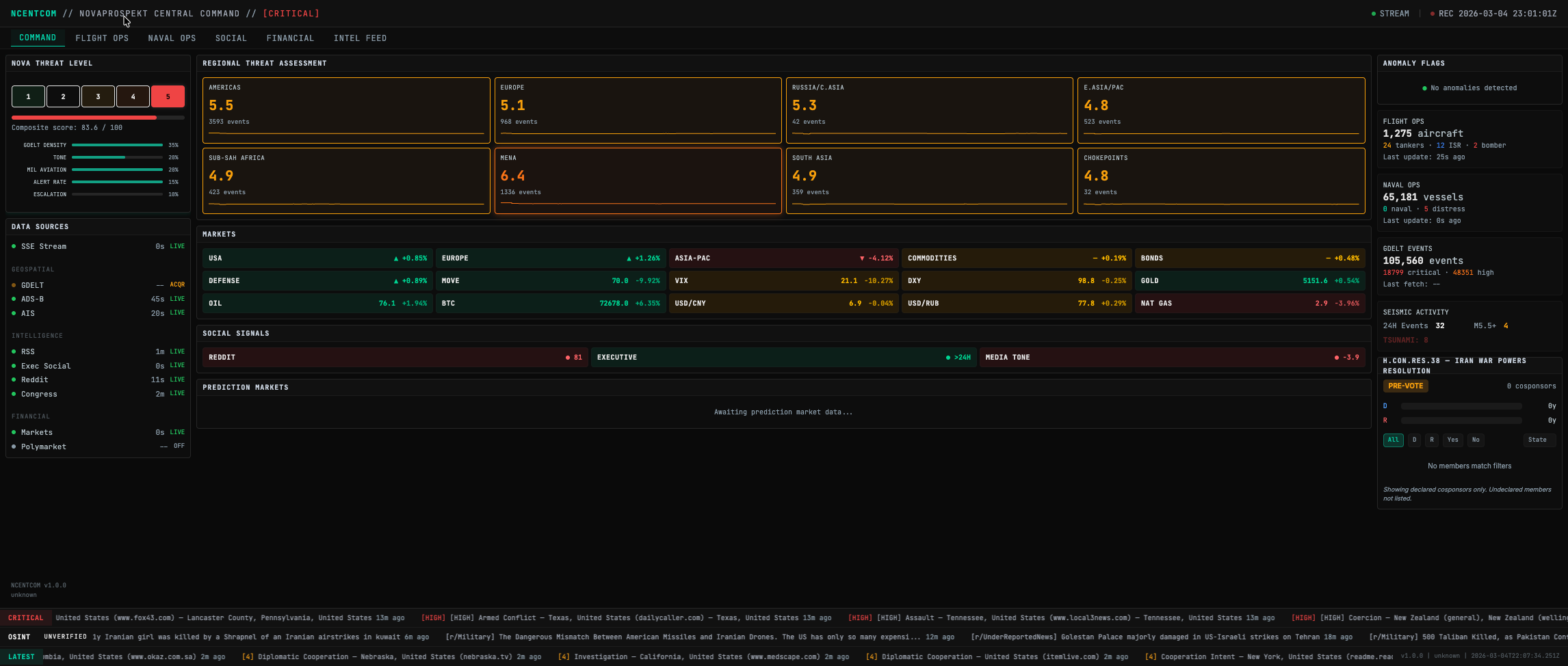Screen dimensions: 1568x666
Task: Click the GDELT Density bar
Action: [x=117, y=145]
